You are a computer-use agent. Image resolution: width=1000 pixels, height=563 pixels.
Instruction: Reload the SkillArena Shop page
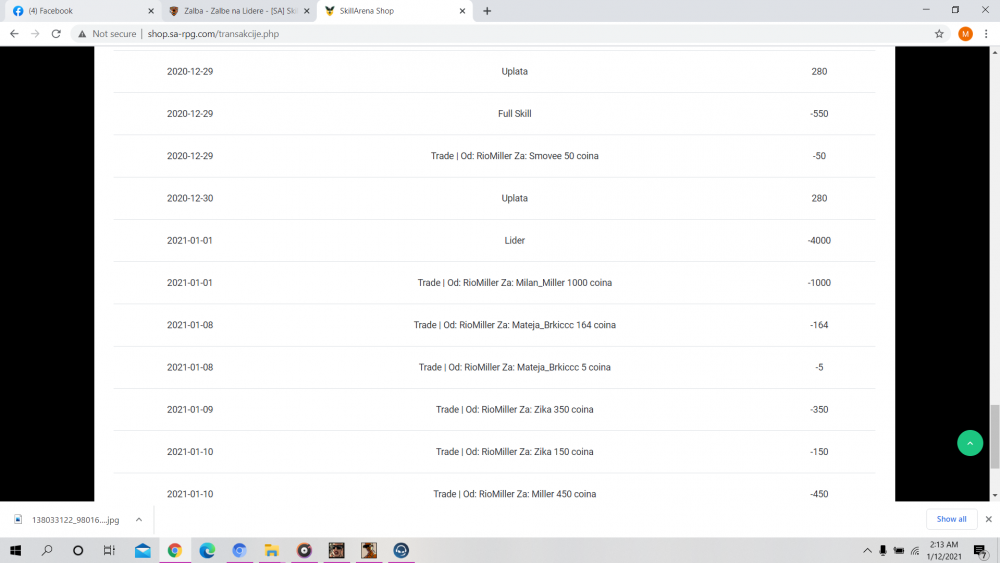[x=56, y=33]
